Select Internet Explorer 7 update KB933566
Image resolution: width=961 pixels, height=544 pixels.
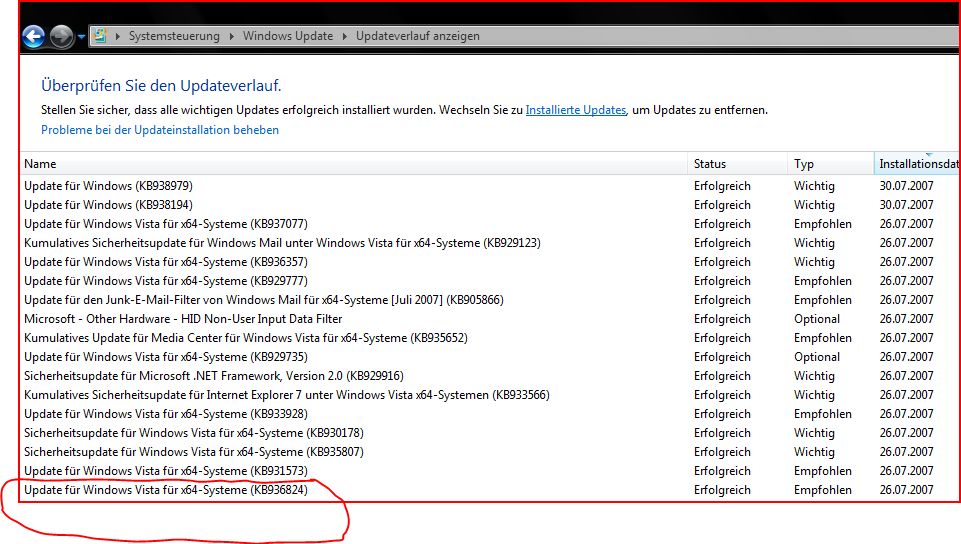coord(489,395)
